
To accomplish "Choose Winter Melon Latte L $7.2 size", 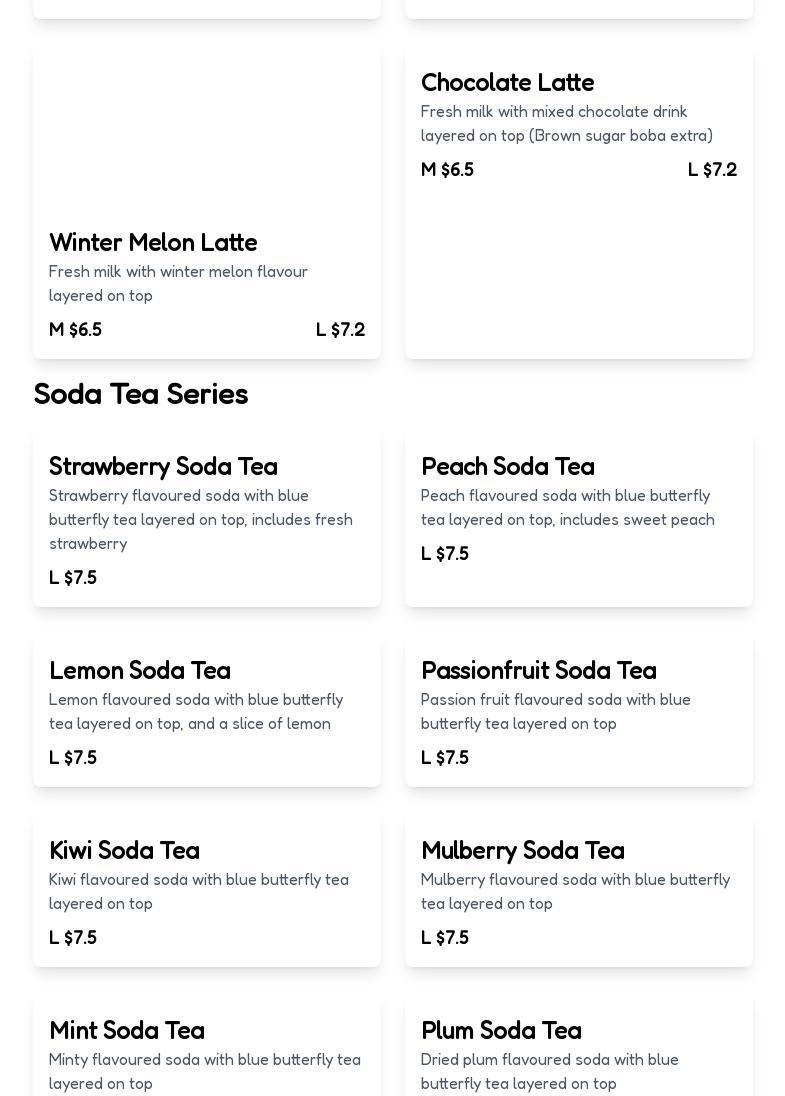I will tap(340, 330).
